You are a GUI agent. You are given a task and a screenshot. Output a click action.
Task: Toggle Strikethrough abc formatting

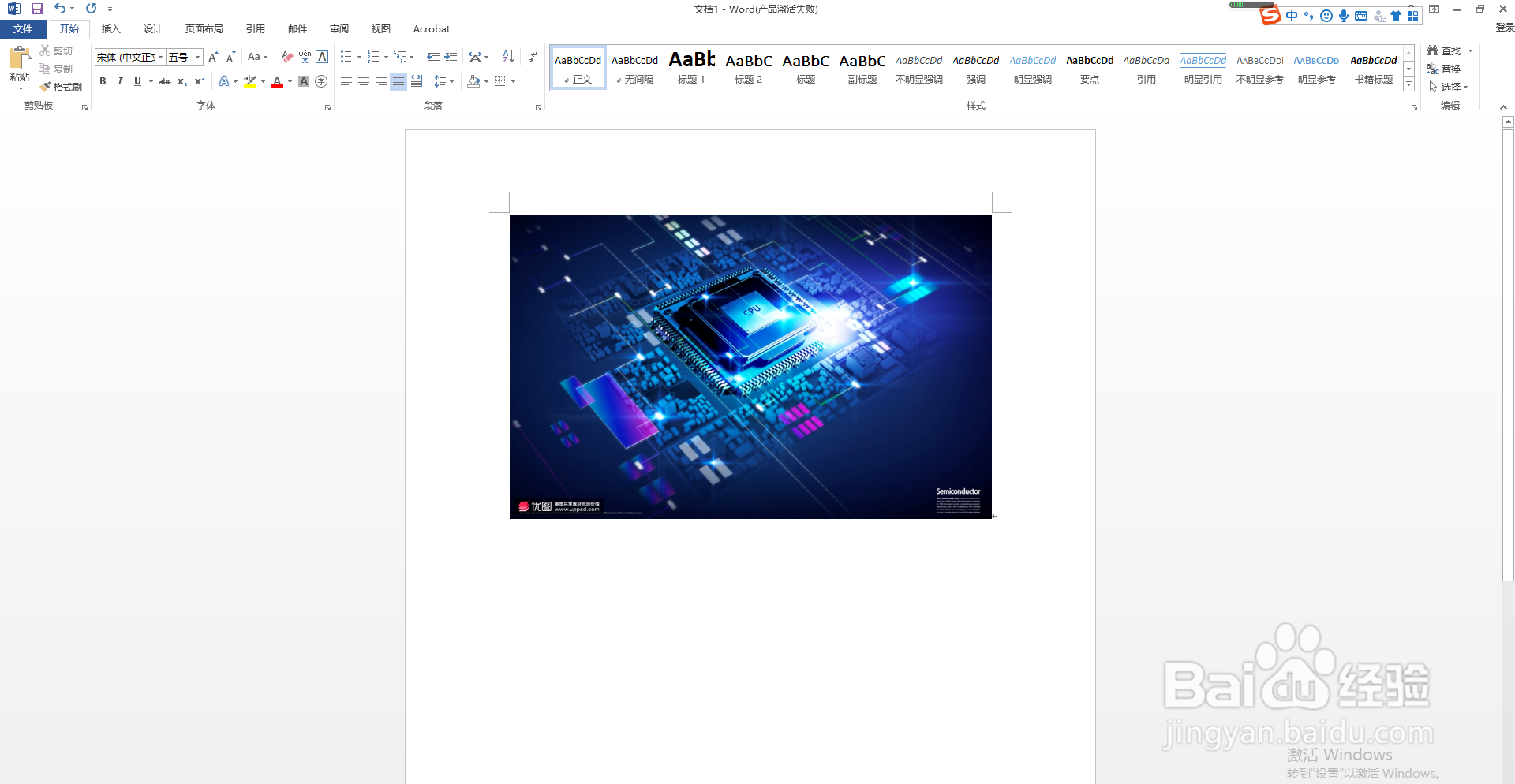165,81
